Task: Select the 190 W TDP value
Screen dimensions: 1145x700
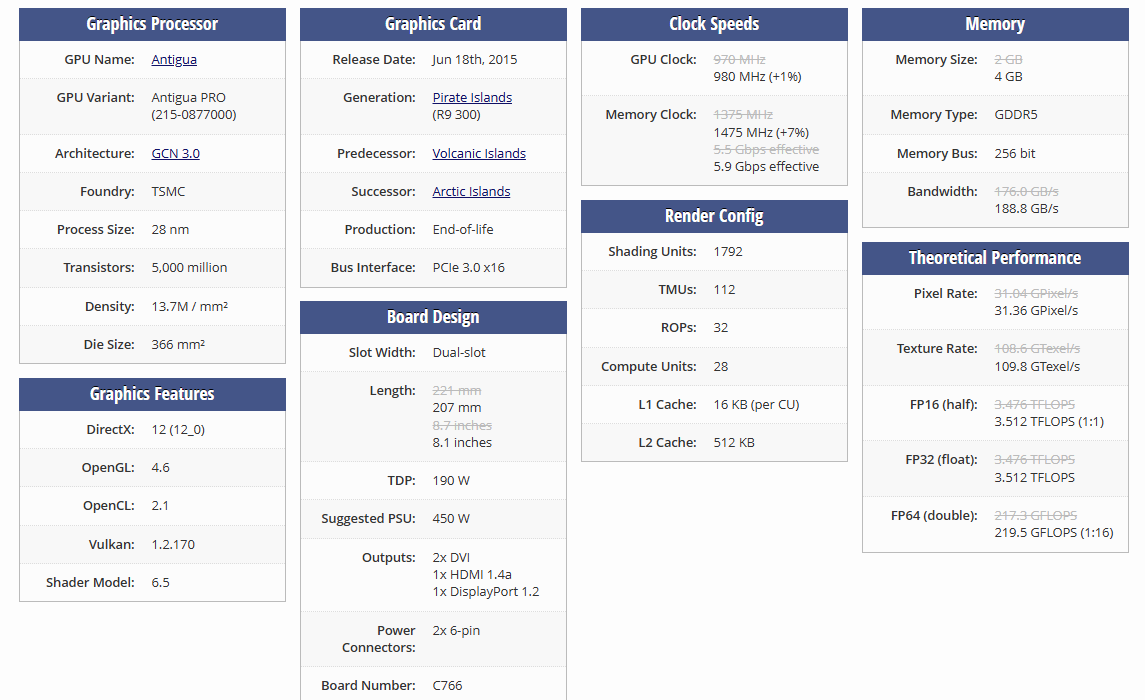Action: tap(451, 480)
